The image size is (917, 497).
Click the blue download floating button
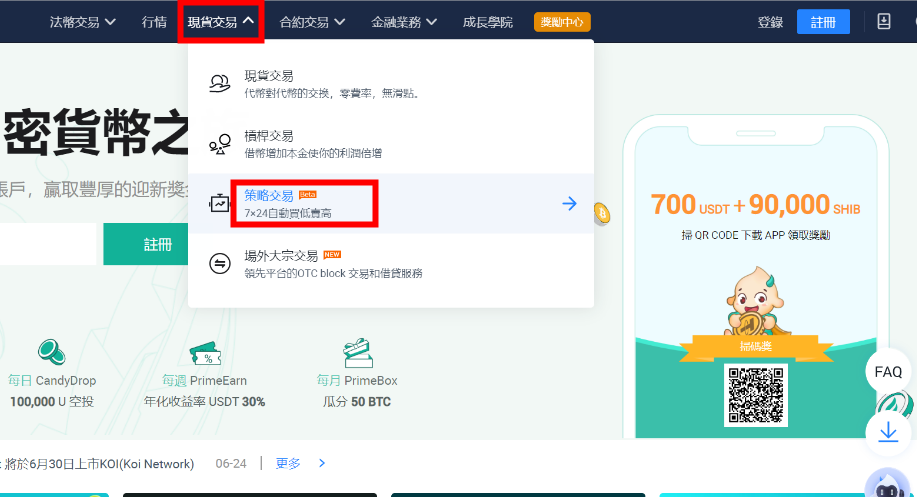[888, 433]
